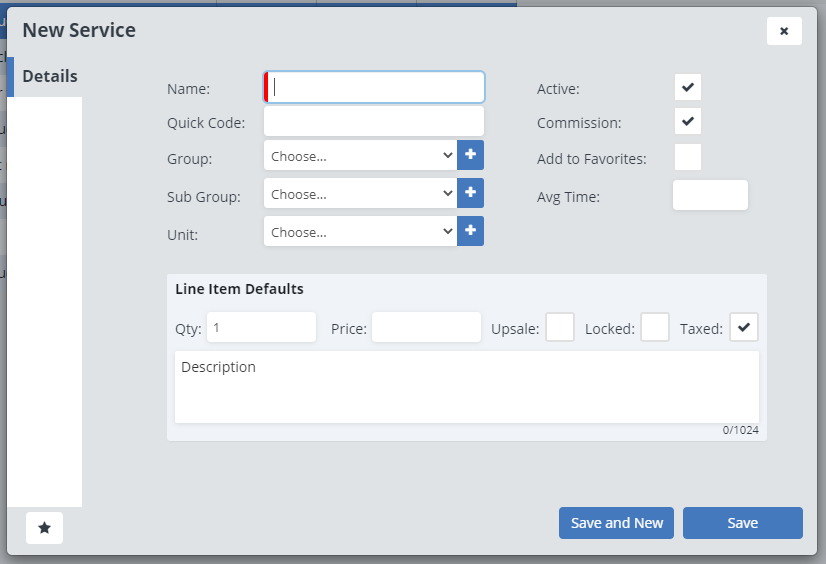Open the Group dropdown
This screenshot has height=564, width=826.
(x=361, y=156)
